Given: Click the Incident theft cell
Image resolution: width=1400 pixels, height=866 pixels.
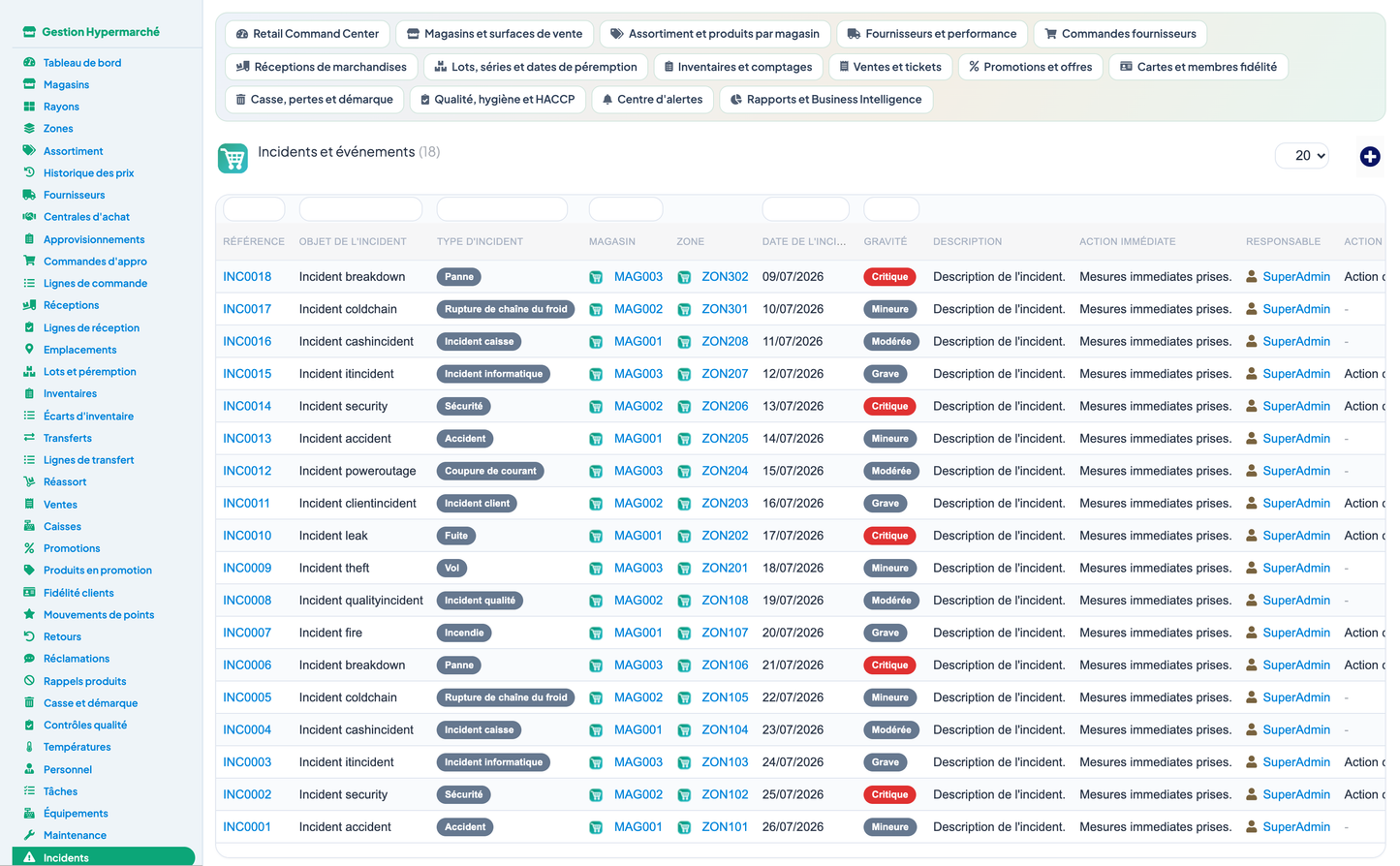Looking at the screenshot, I should [x=334, y=569].
